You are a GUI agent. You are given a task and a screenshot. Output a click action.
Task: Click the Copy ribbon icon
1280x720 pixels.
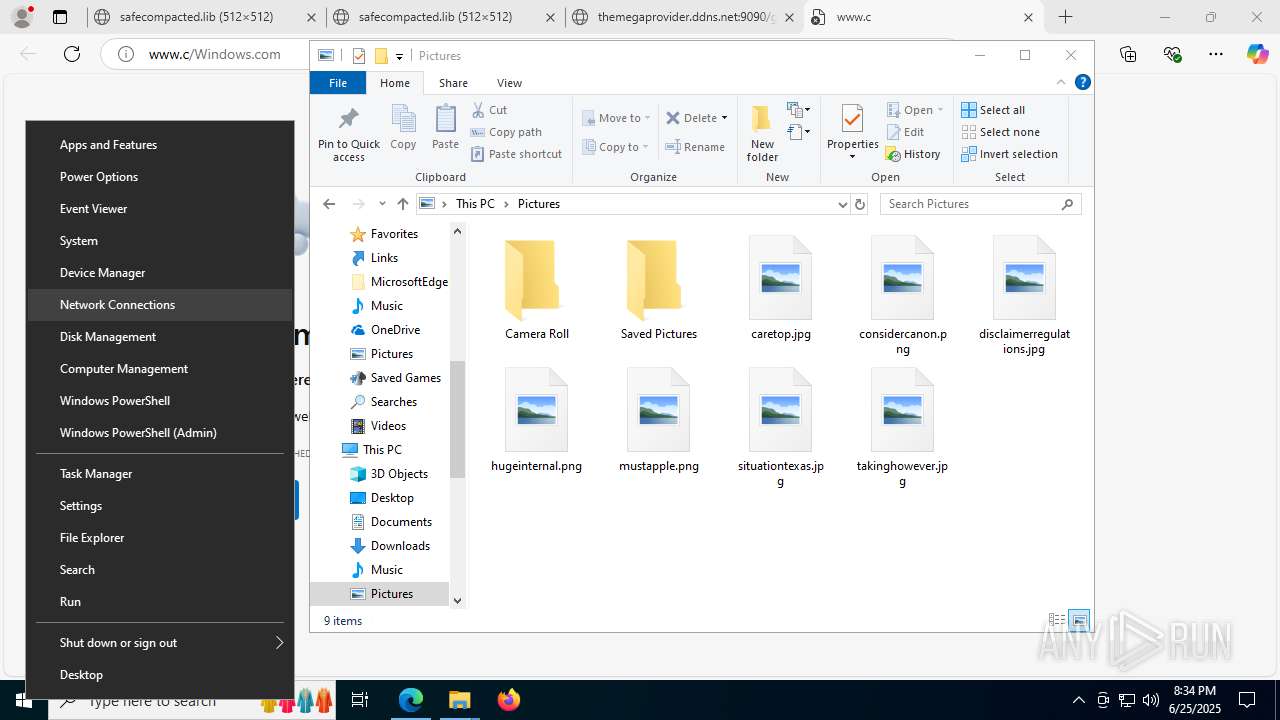point(403,127)
